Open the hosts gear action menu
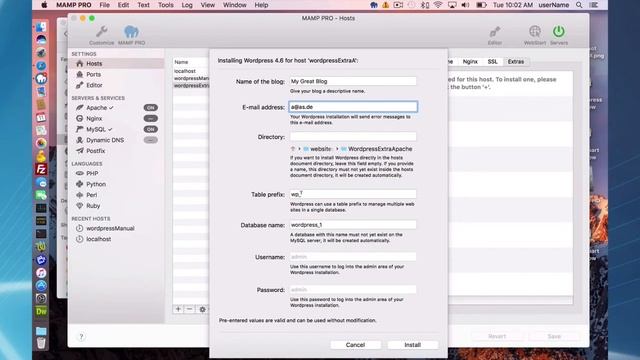The height and width of the screenshot is (360, 640). click(202, 309)
